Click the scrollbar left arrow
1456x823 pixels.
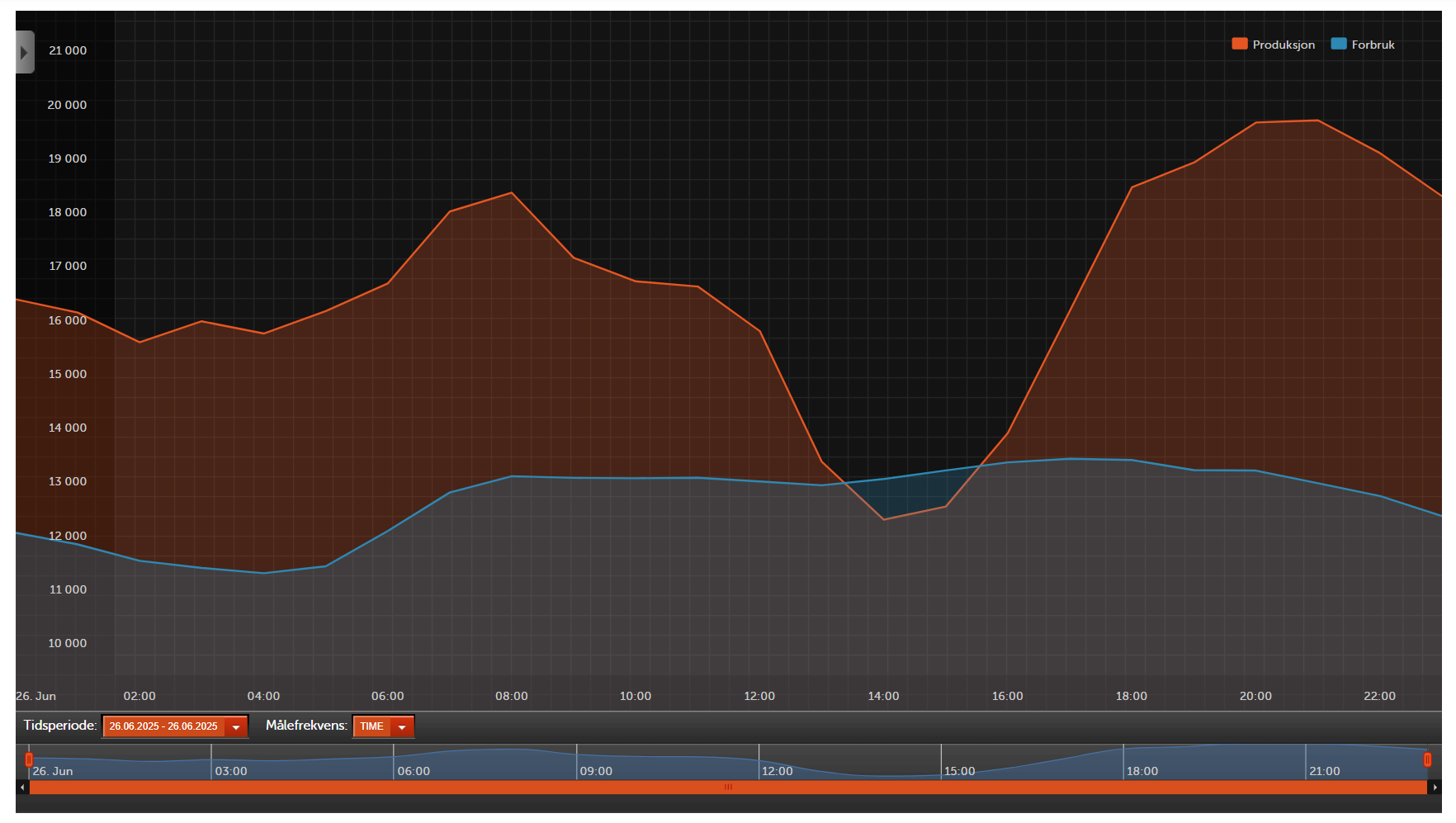[22, 788]
